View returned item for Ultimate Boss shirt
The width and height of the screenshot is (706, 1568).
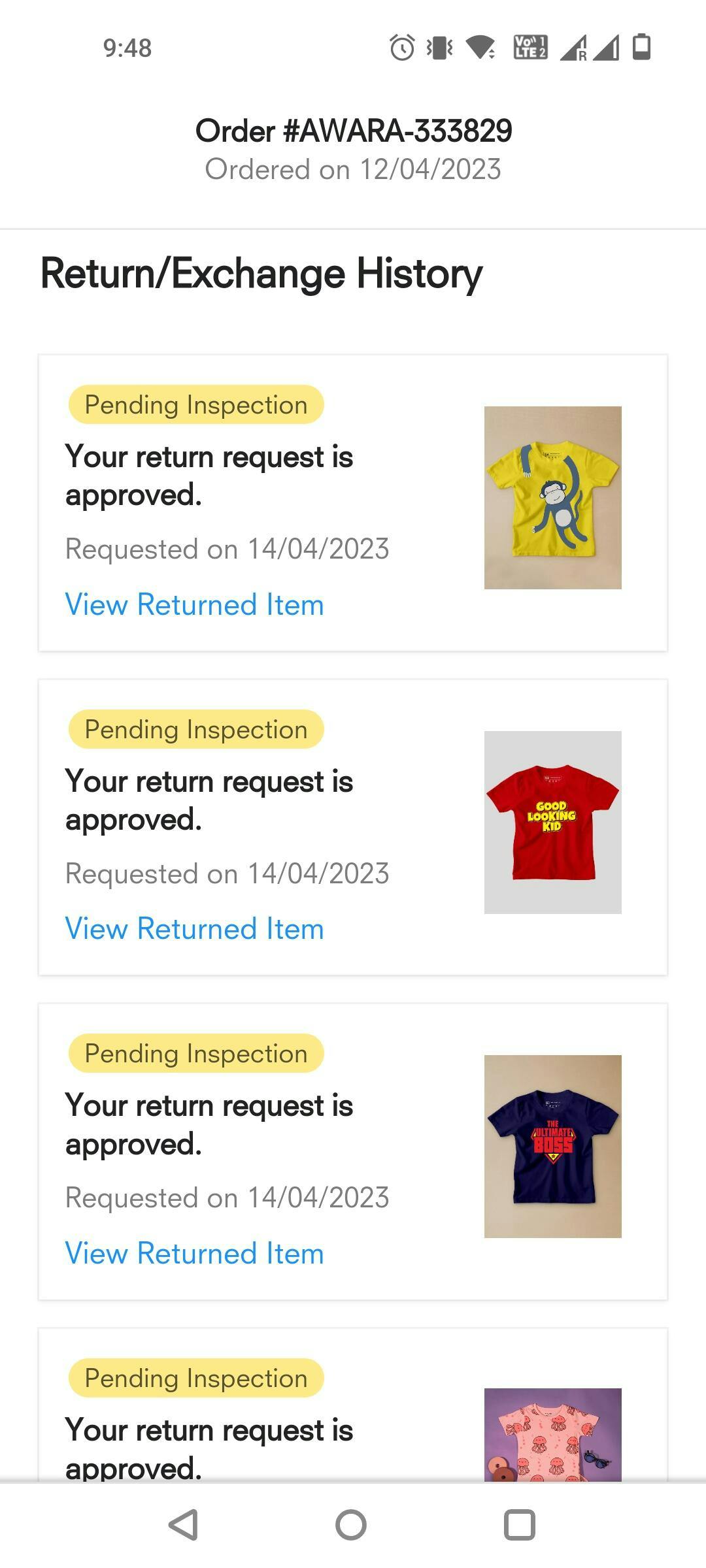coord(194,1253)
